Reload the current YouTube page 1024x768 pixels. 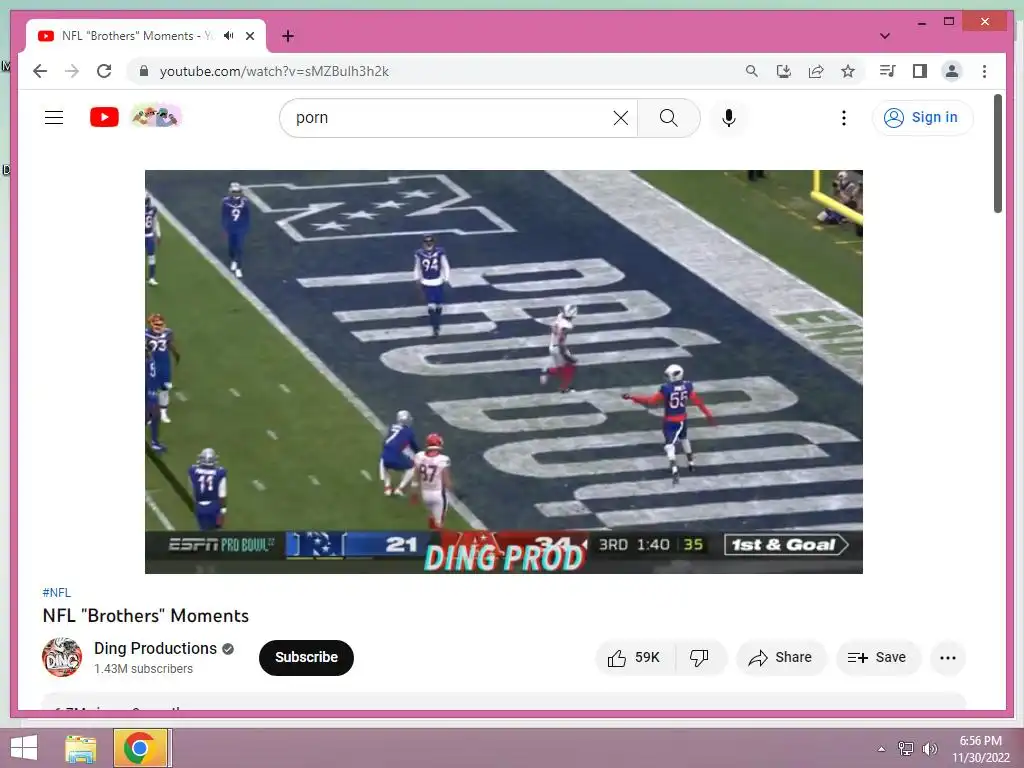coord(104,71)
